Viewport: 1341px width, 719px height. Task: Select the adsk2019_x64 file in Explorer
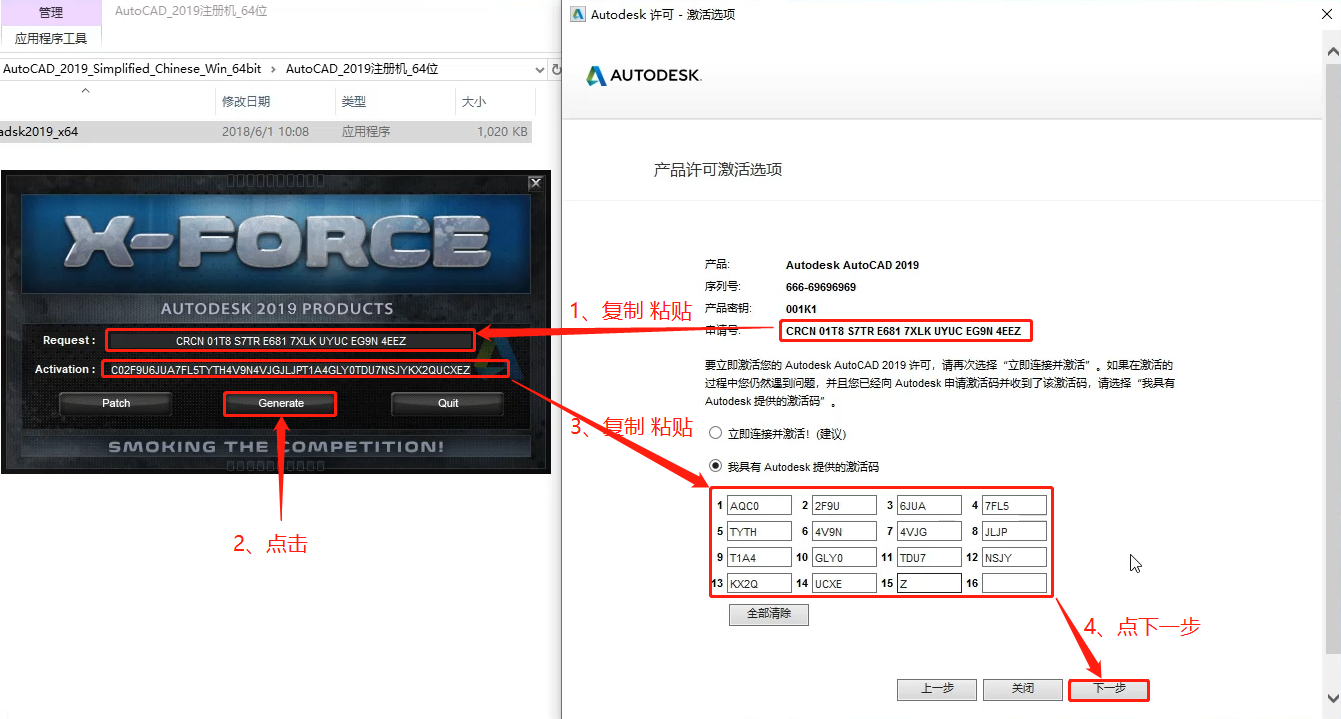pos(39,131)
